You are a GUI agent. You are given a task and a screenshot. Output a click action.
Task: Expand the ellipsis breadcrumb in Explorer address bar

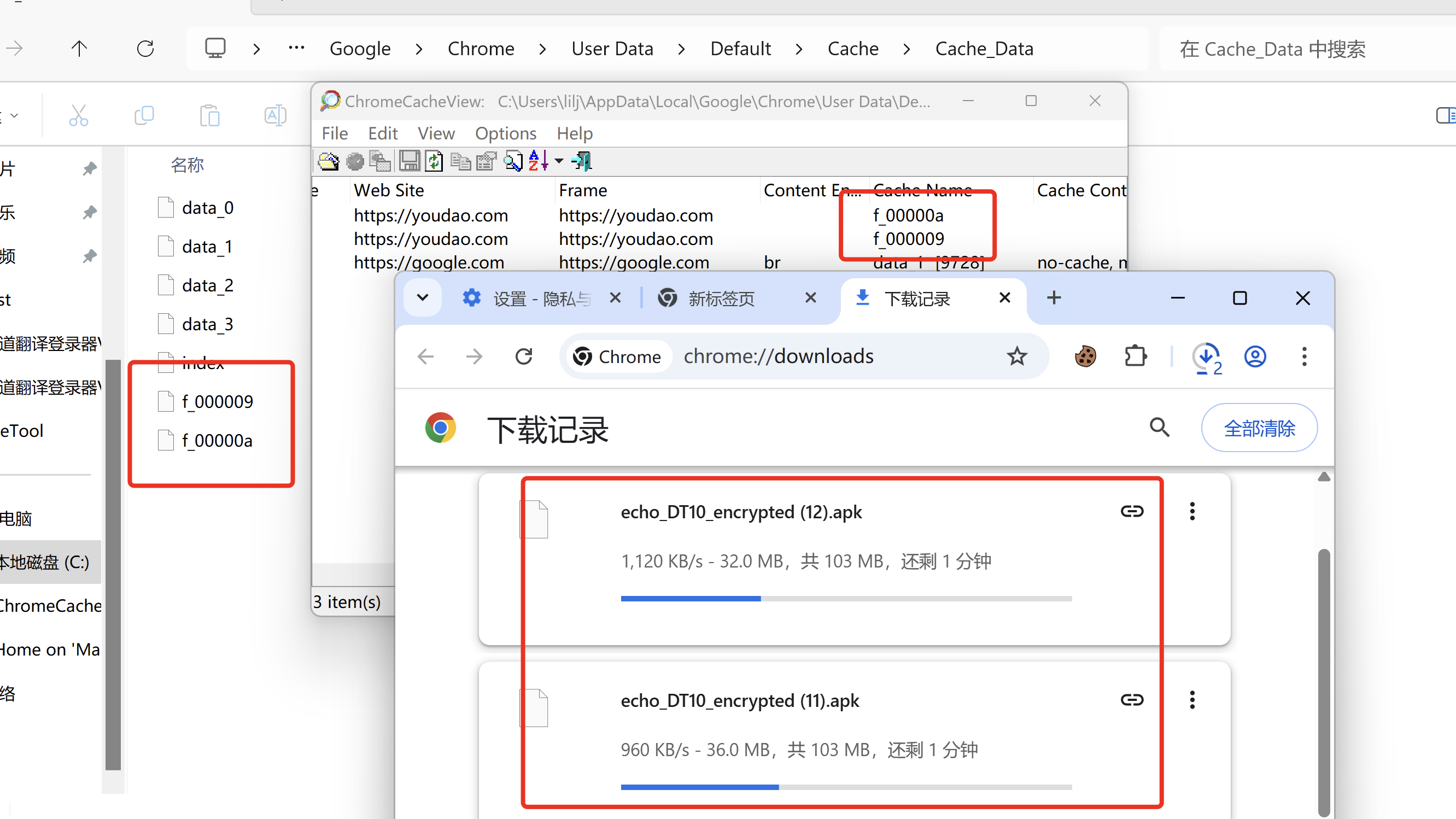(296, 49)
